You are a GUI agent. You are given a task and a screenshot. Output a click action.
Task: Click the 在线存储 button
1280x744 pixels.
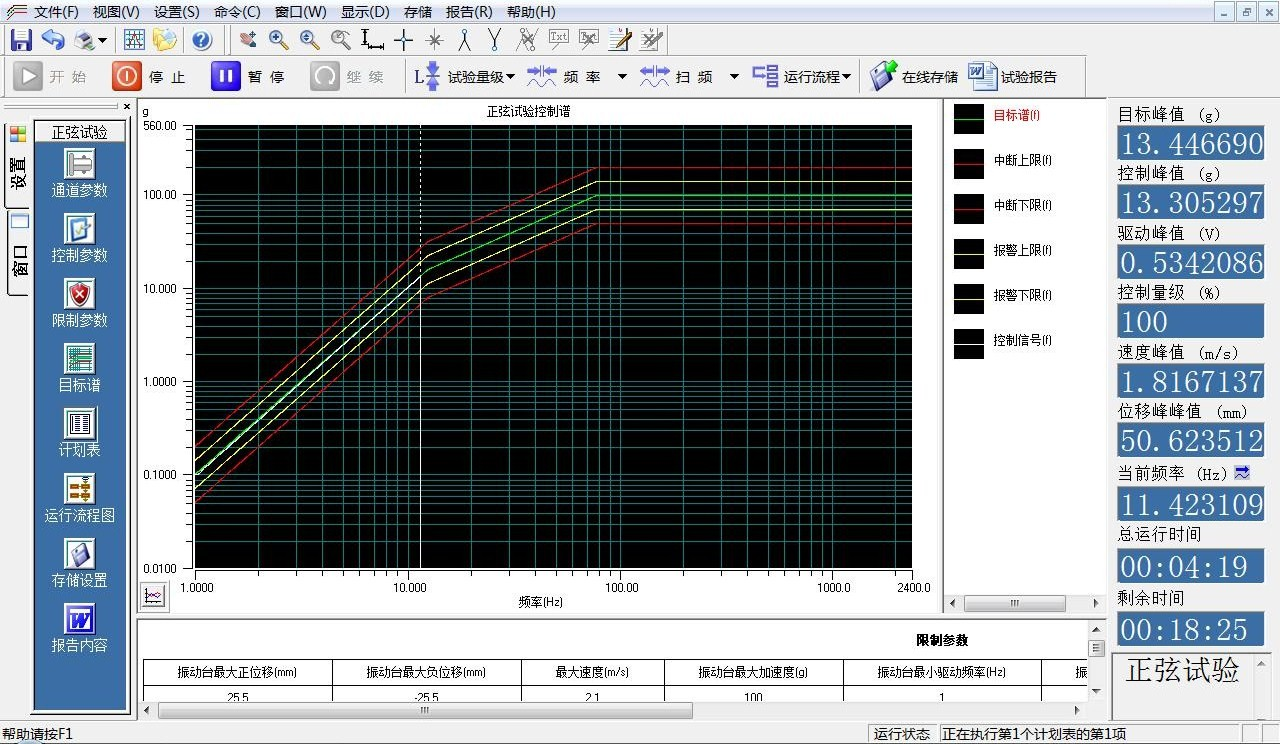click(914, 77)
